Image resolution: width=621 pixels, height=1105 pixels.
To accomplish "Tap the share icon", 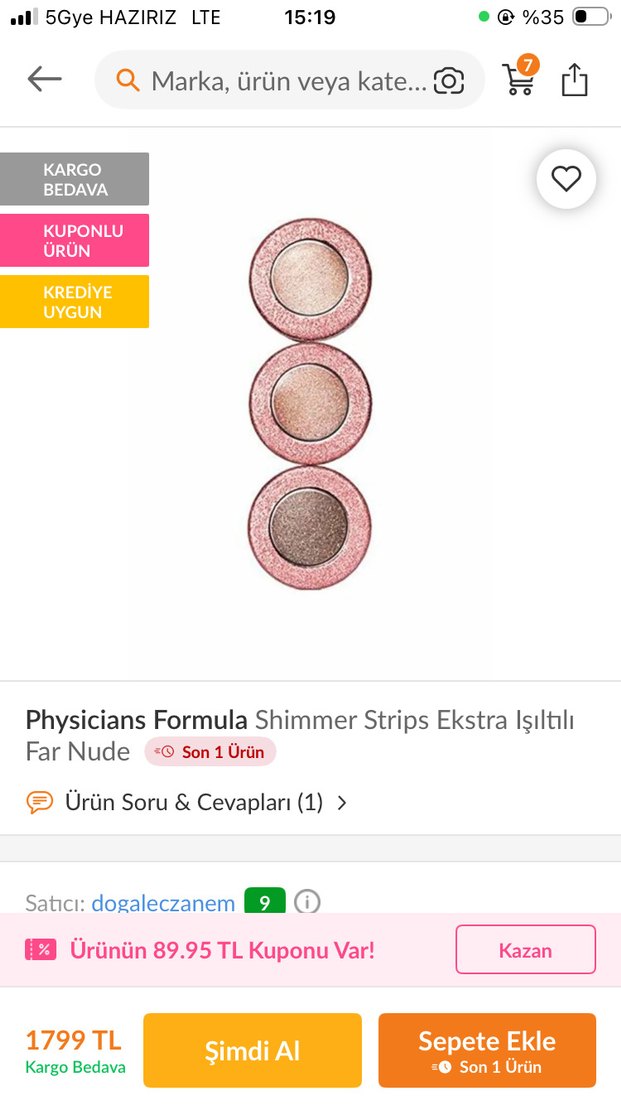I will click(x=574, y=80).
